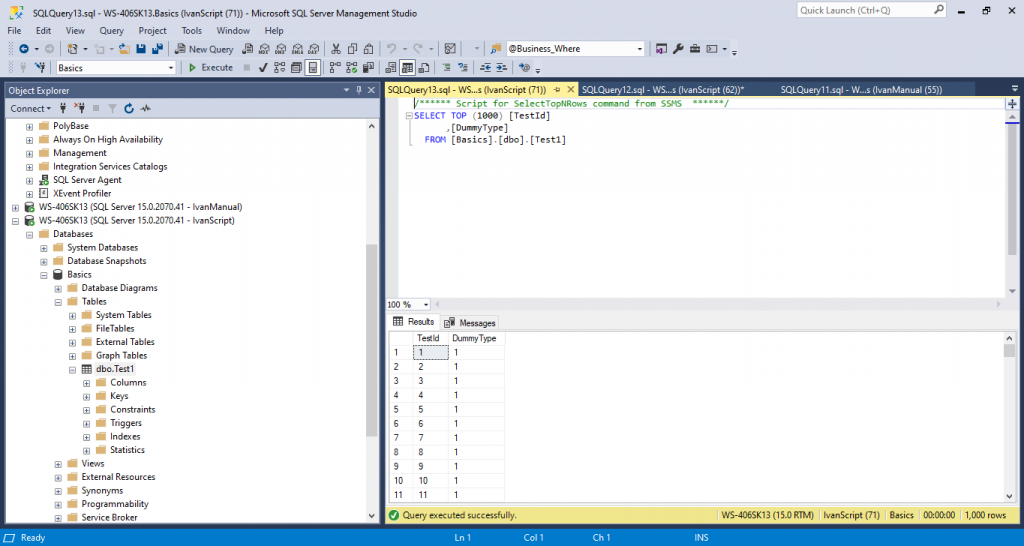Open the @Business_Where find combo box
Image resolution: width=1024 pixels, height=546 pixels.
click(575, 49)
